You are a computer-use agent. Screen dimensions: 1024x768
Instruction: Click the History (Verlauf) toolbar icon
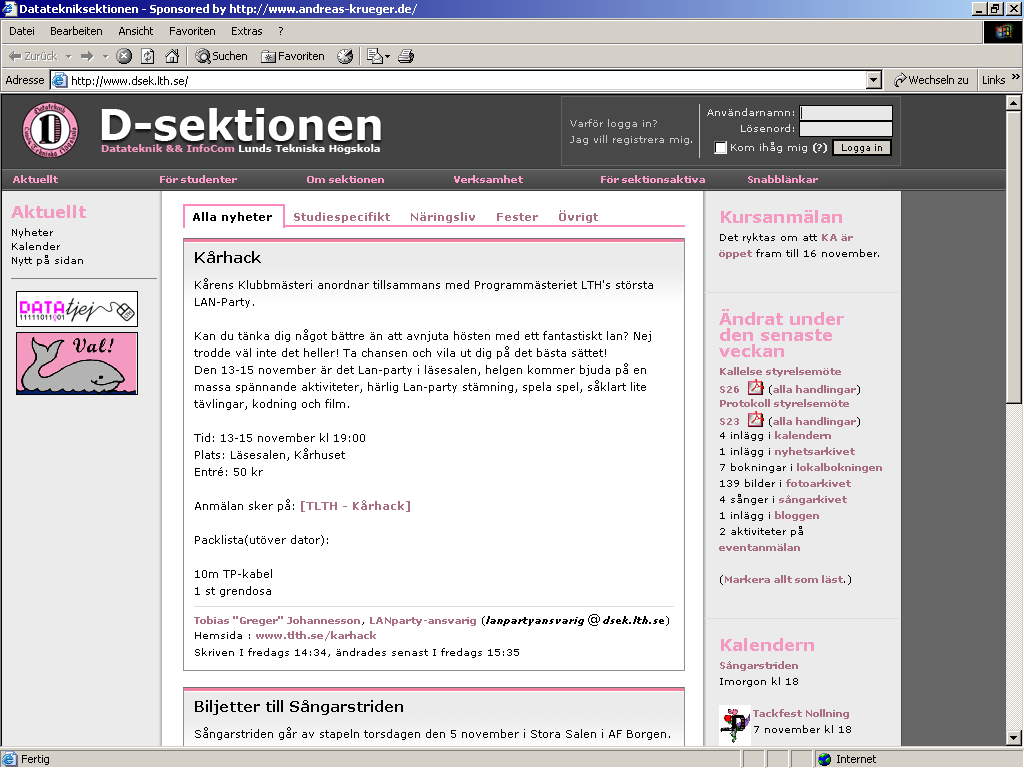(345, 56)
